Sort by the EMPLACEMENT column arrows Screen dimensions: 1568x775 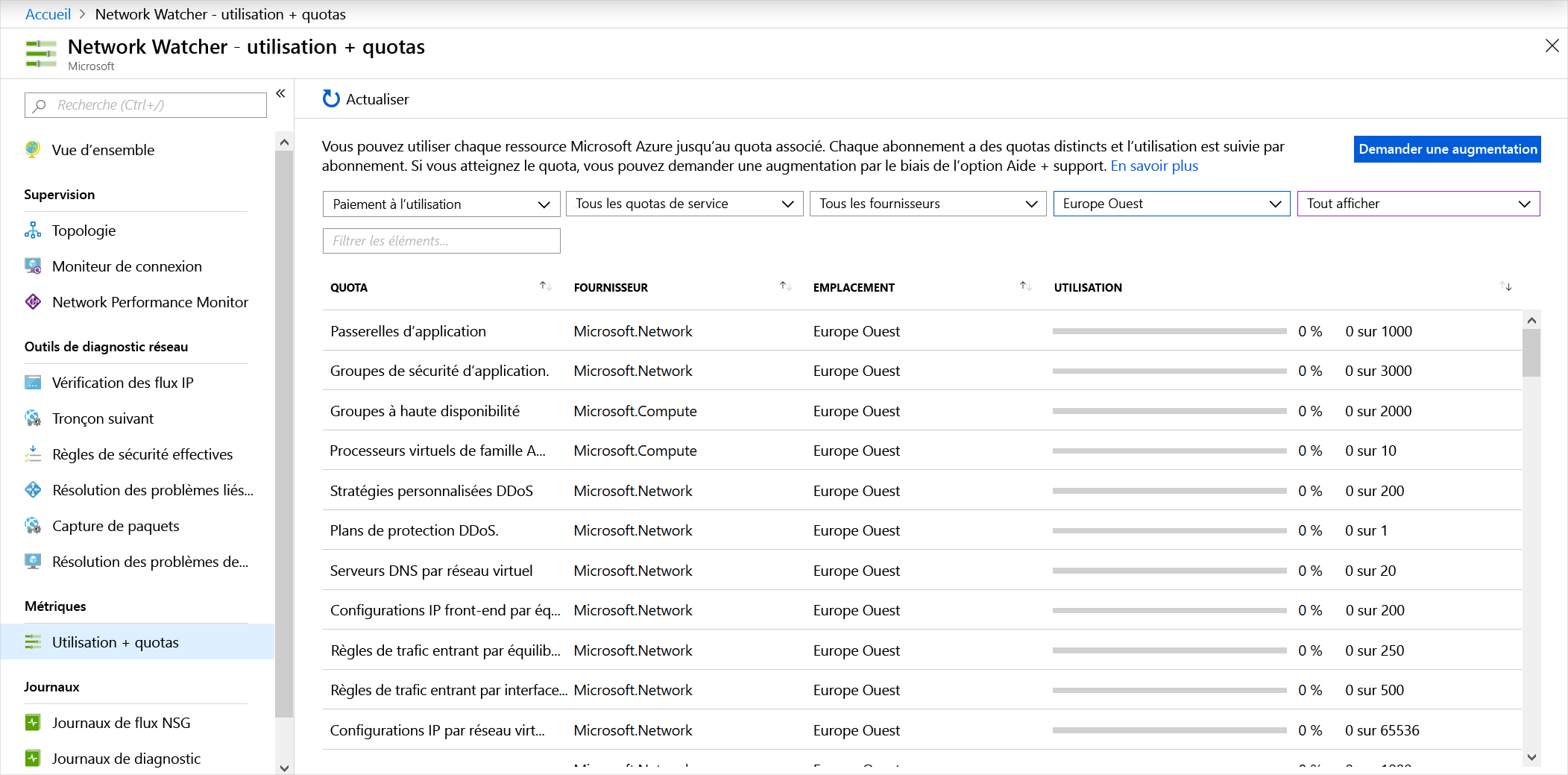(1025, 286)
